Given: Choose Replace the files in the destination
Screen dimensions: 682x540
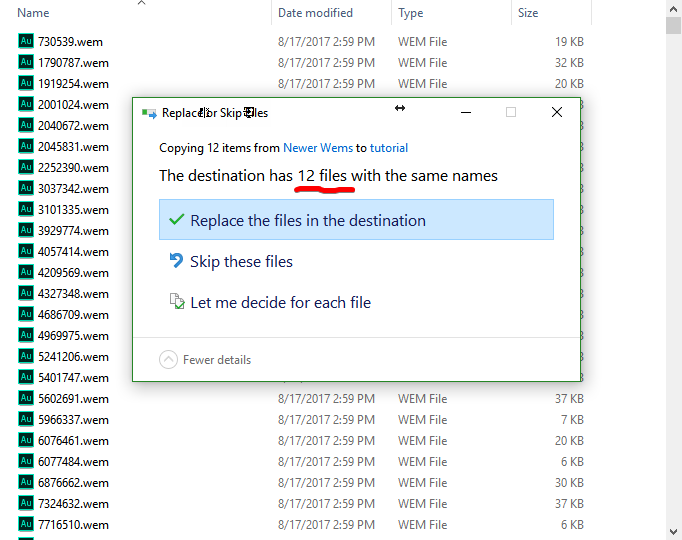Looking at the screenshot, I should coord(308,221).
